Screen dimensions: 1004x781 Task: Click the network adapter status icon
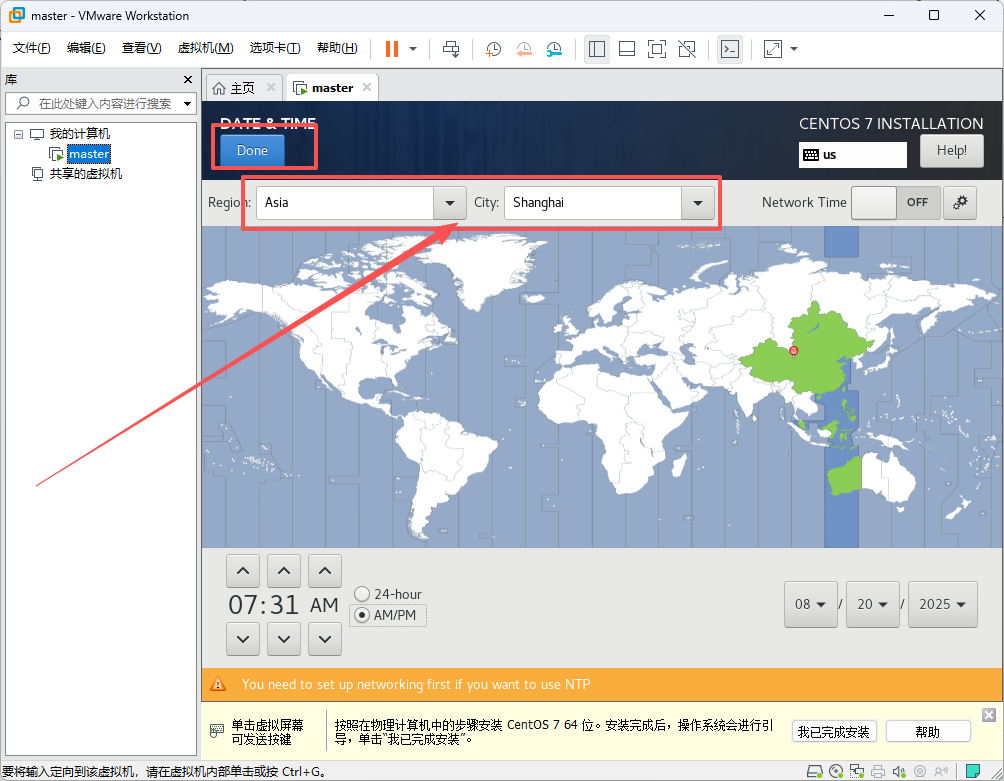(857, 771)
